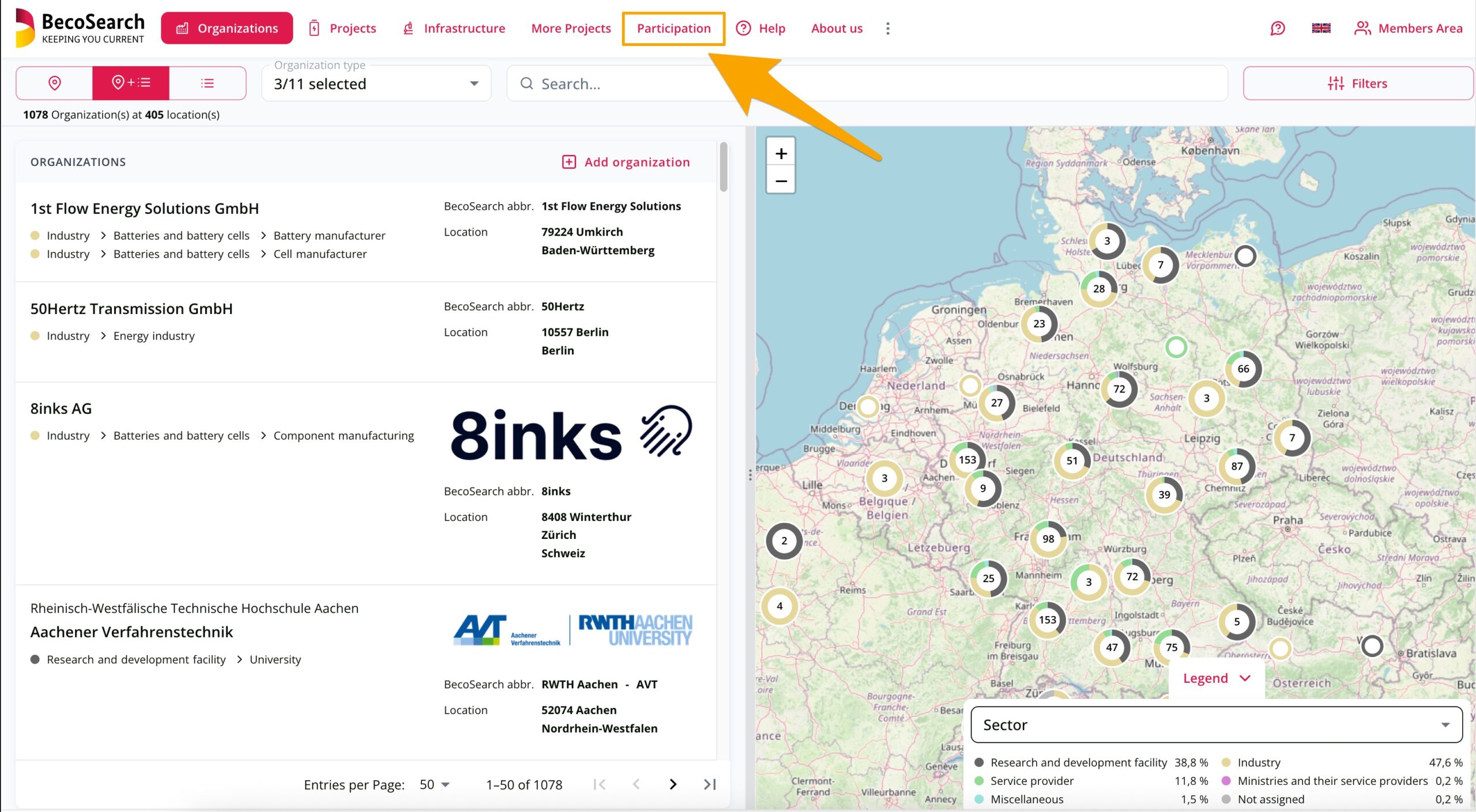The width and height of the screenshot is (1476, 812).
Task: Open the BecoSearch logo home link
Action: (x=80, y=28)
